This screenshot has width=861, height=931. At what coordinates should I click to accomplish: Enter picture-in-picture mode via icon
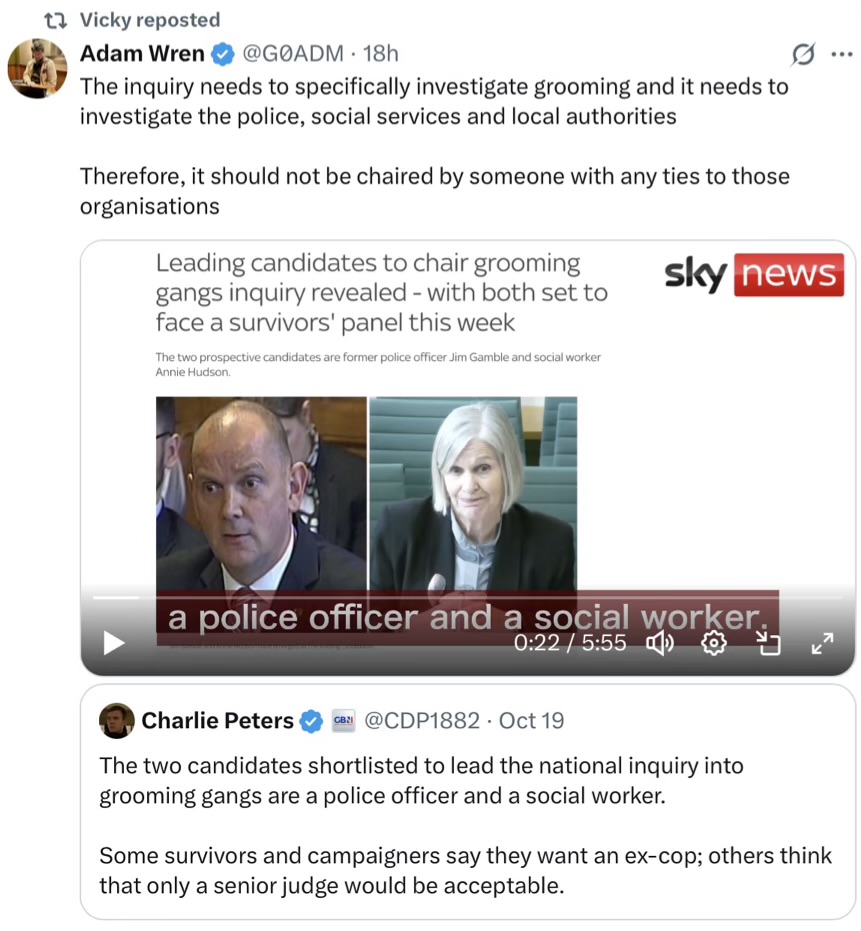[768, 643]
